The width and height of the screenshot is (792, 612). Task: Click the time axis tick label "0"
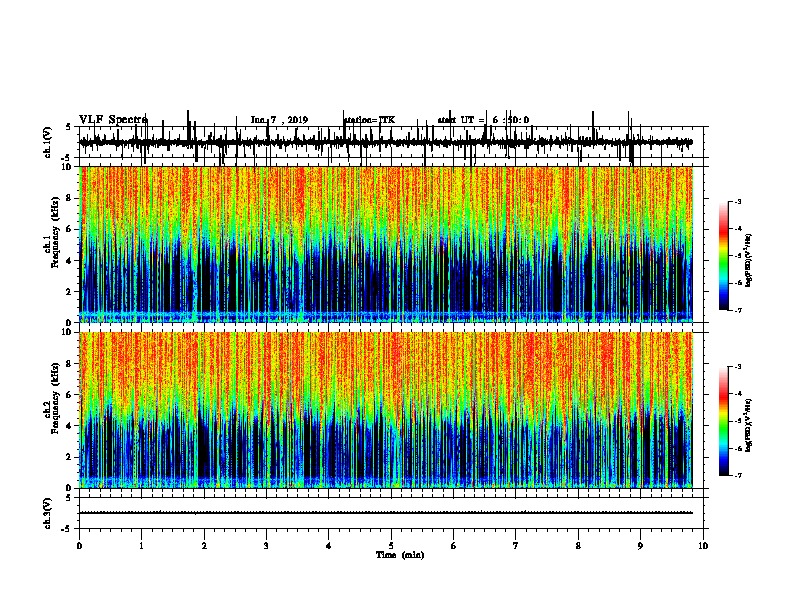pos(79,545)
